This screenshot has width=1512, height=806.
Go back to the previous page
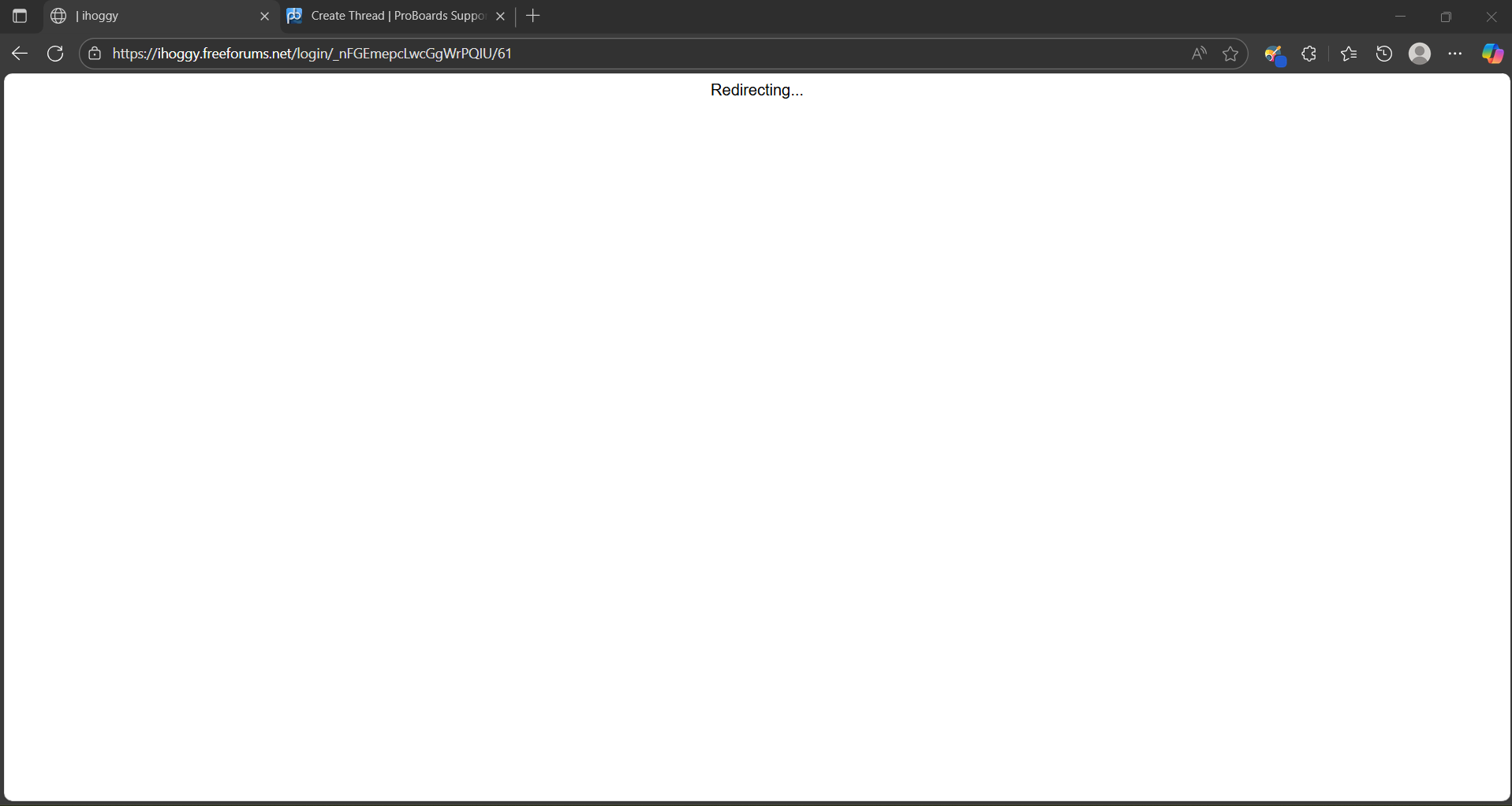coord(20,54)
